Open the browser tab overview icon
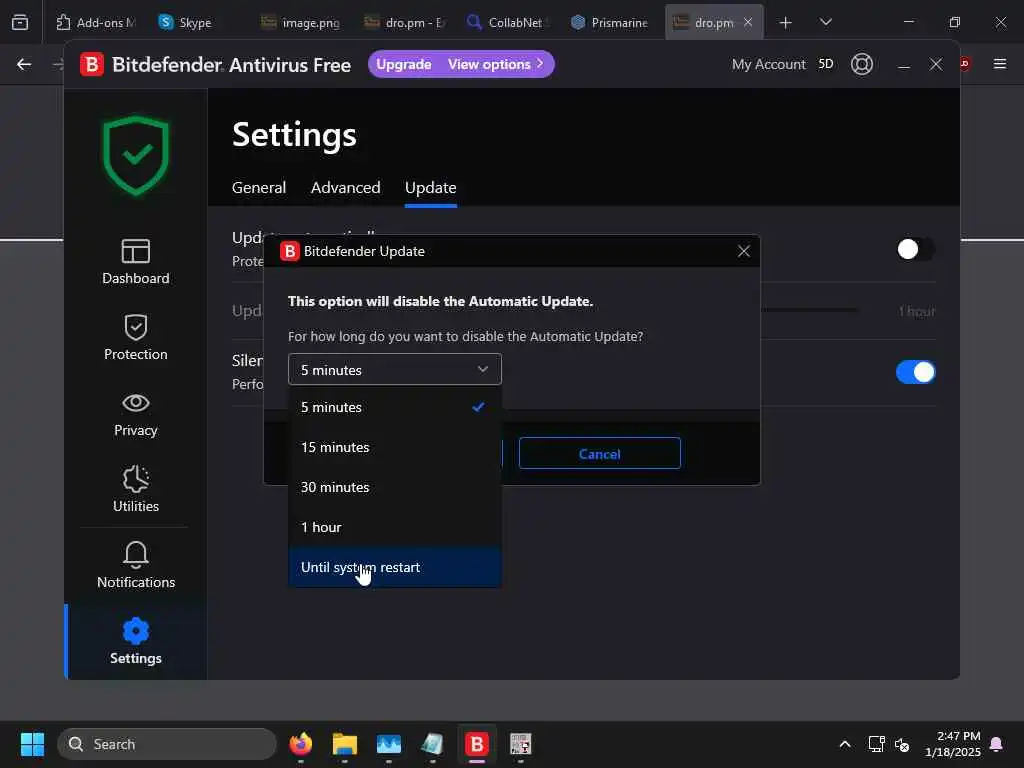The image size is (1024, 768). click(x=20, y=22)
